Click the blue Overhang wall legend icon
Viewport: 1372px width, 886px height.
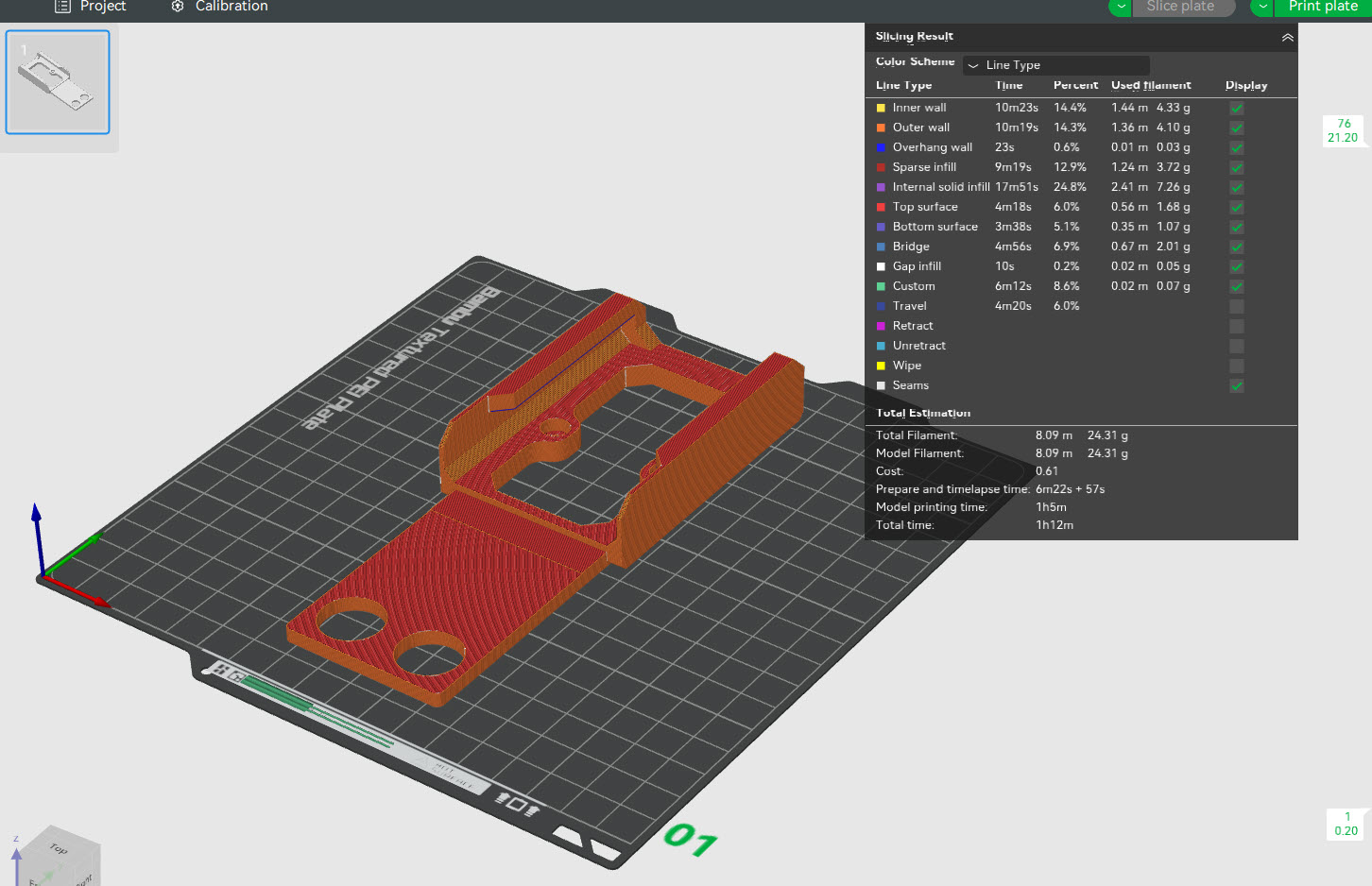tap(881, 147)
